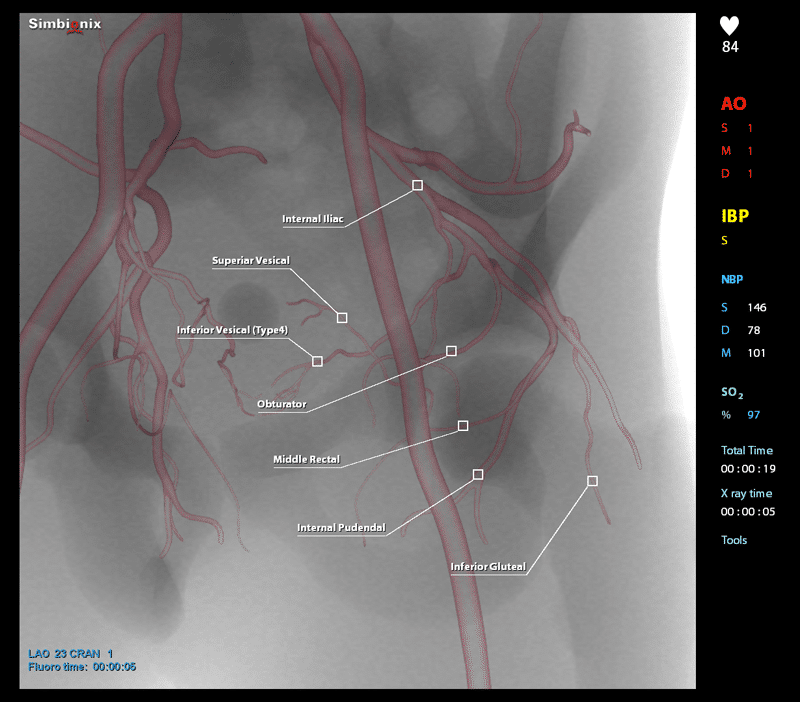Click the total time value 00:00:19
The height and width of the screenshot is (702, 800).
click(748, 469)
